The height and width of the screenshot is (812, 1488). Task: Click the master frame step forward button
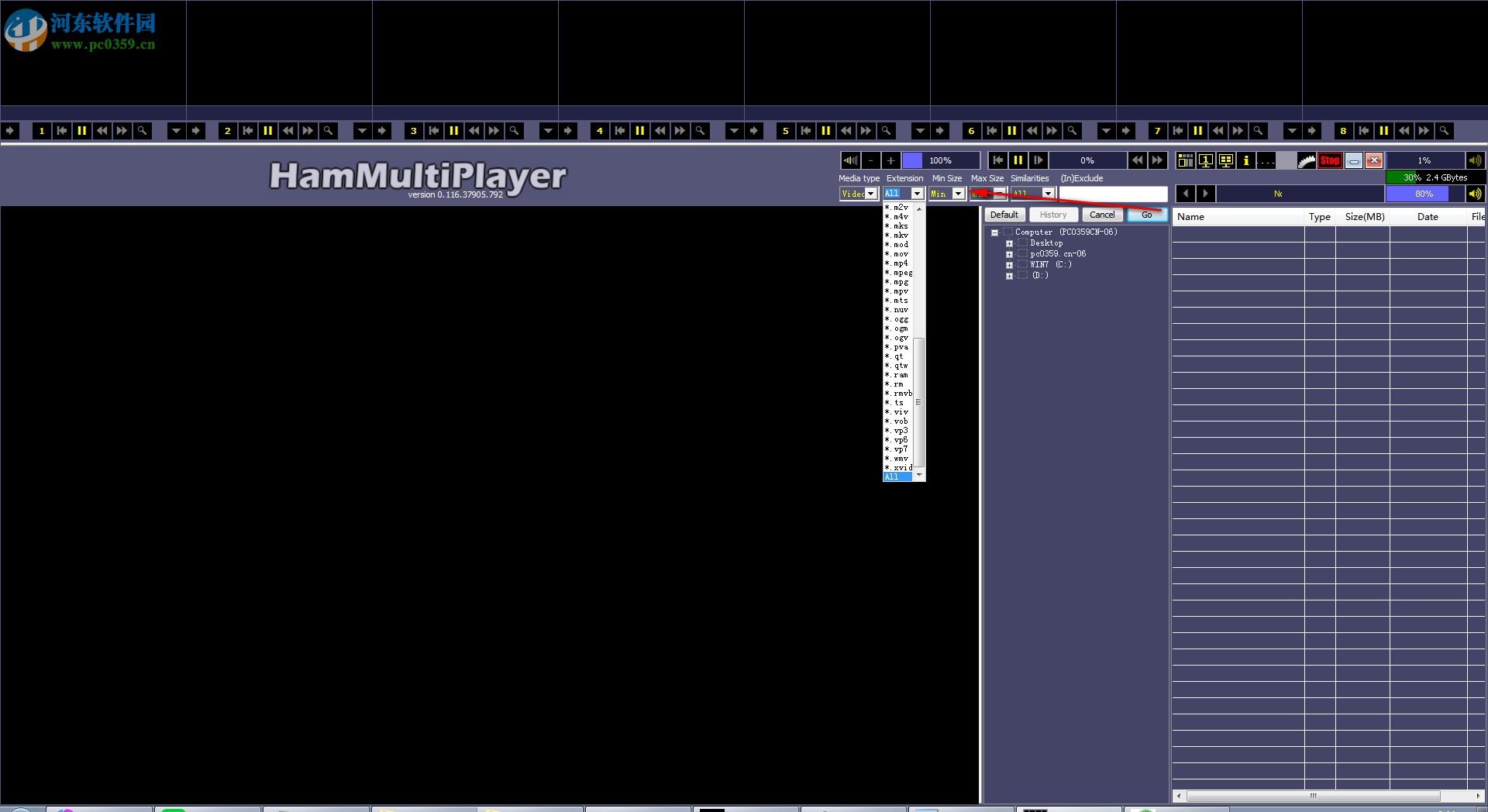(1038, 160)
